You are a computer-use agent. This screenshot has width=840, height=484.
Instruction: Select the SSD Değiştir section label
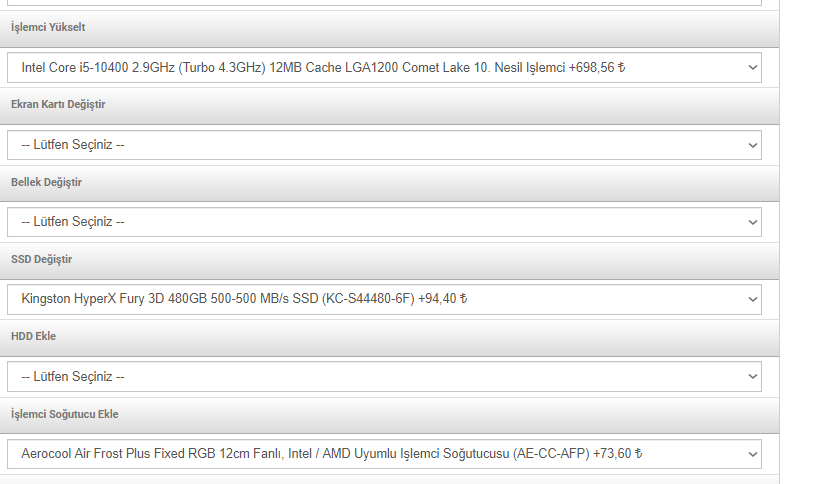click(41, 259)
